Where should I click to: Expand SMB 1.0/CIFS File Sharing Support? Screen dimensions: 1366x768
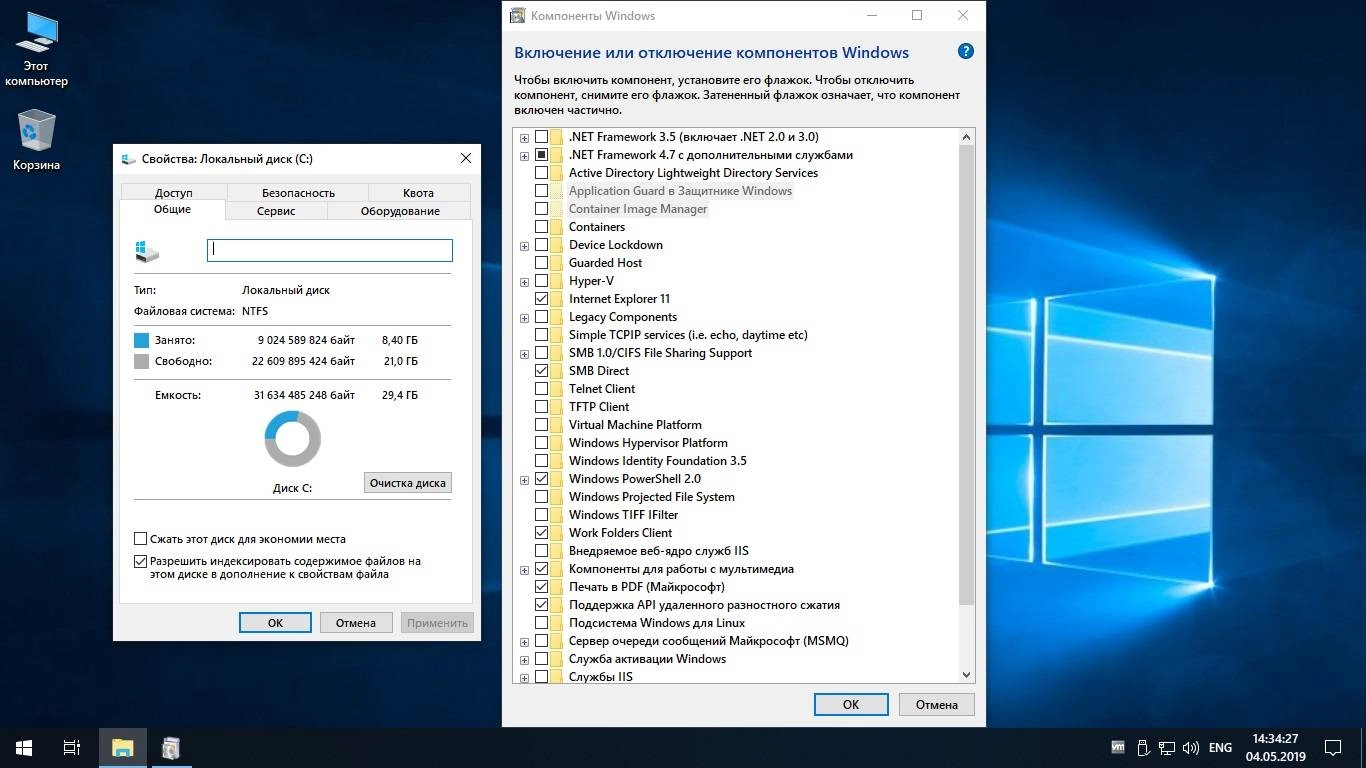(x=524, y=354)
